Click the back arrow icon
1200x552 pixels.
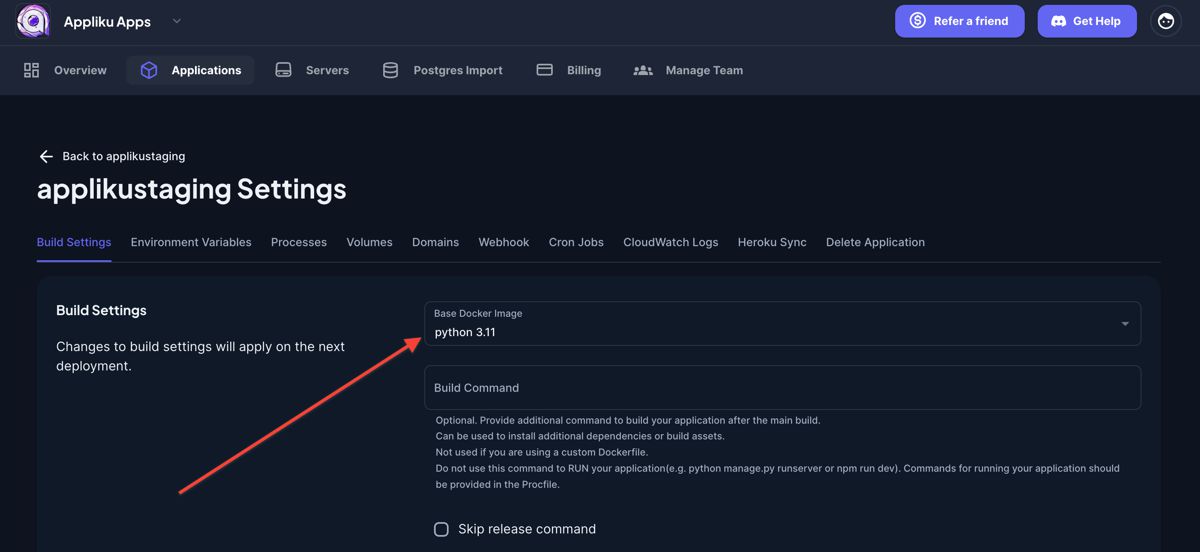pos(46,157)
